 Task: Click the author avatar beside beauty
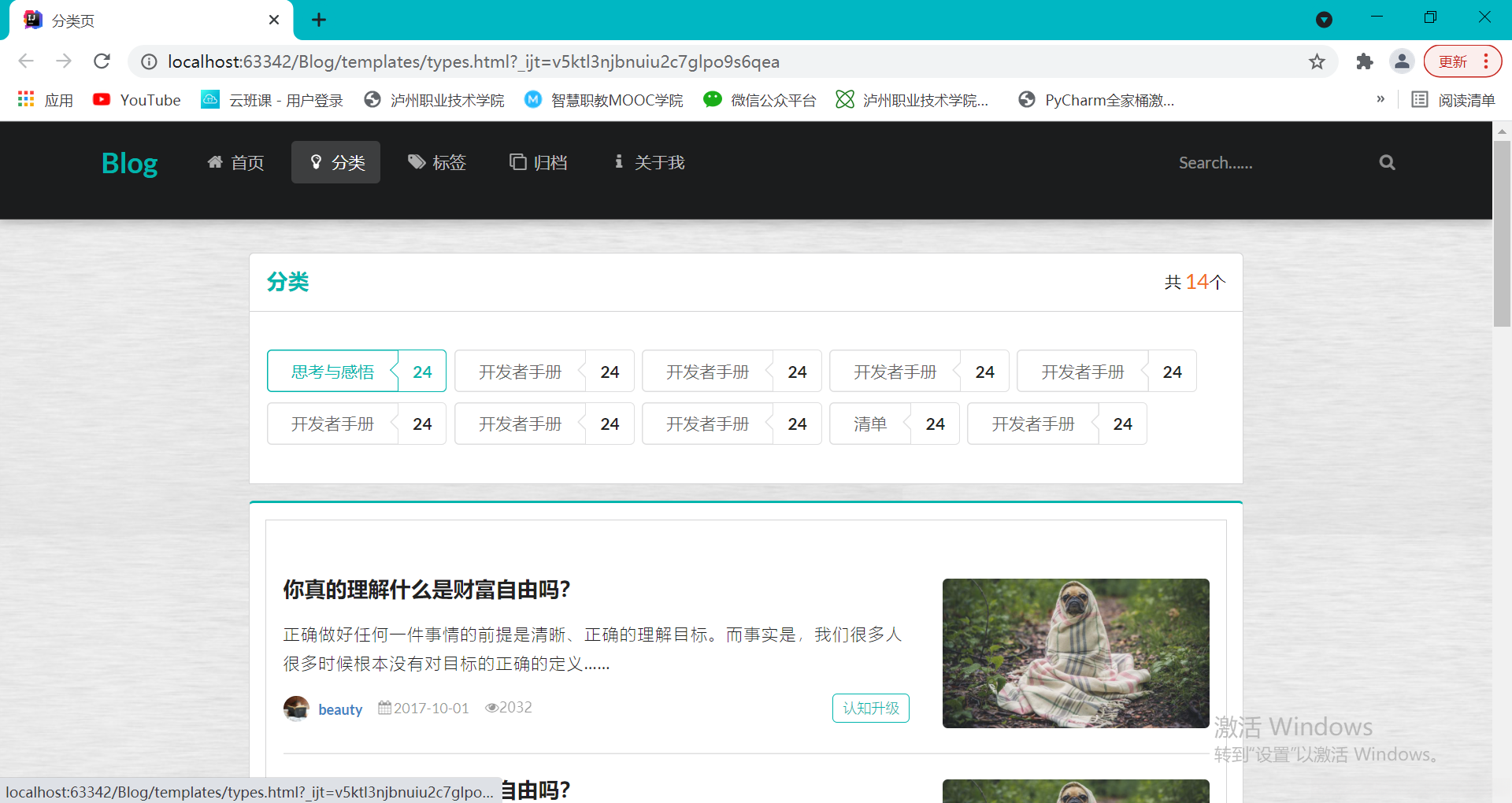point(296,709)
